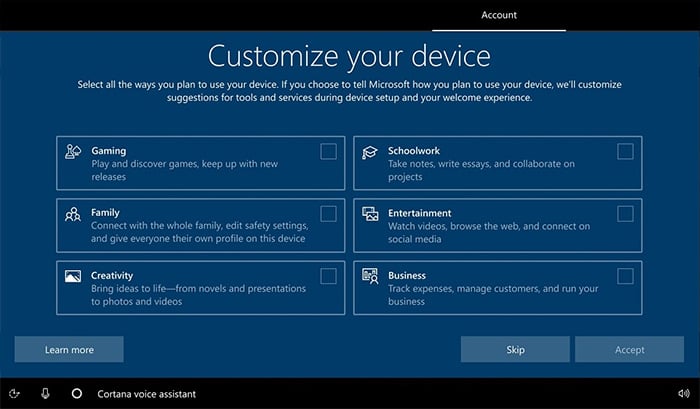The image size is (700, 409).
Task: Click the Creativity picture icon
Action: pos(73,276)
